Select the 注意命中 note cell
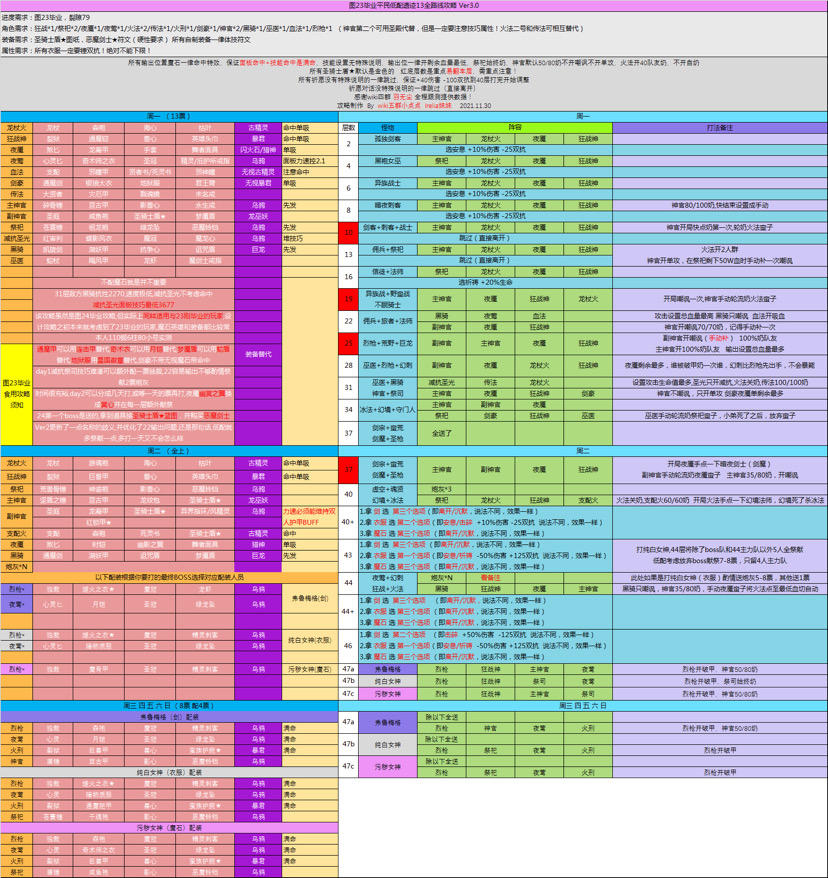Screen dimensions: 828x878 coord(310,172)
